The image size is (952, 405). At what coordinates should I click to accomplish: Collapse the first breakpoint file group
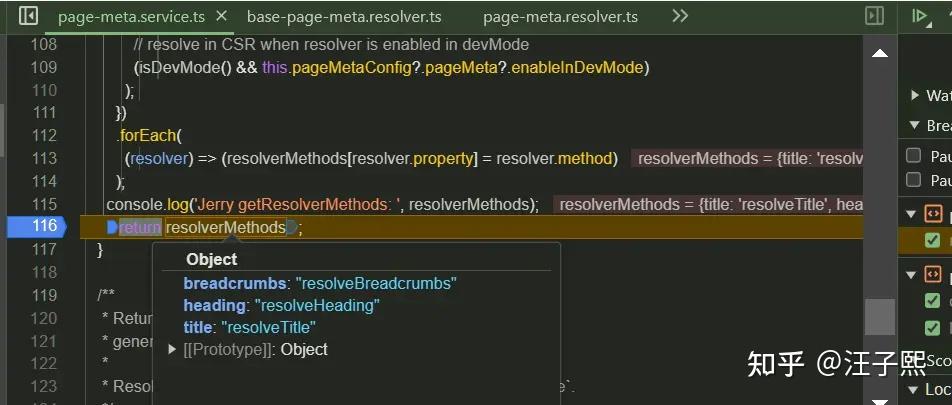click(911, 214)
